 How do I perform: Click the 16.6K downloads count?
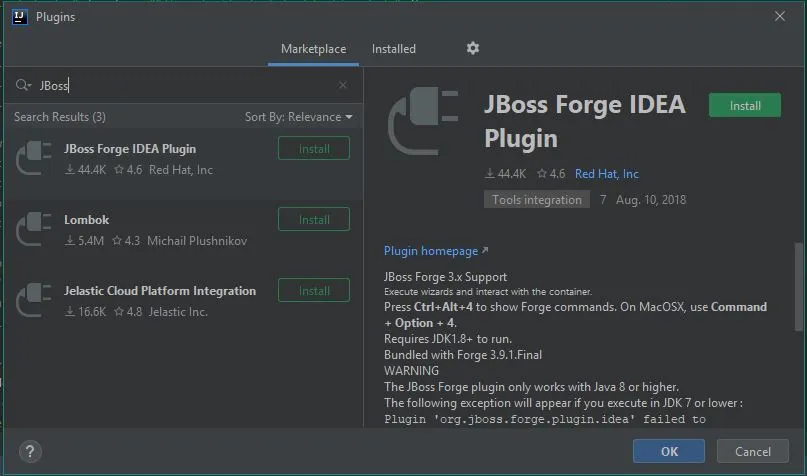tap(85, 312)
